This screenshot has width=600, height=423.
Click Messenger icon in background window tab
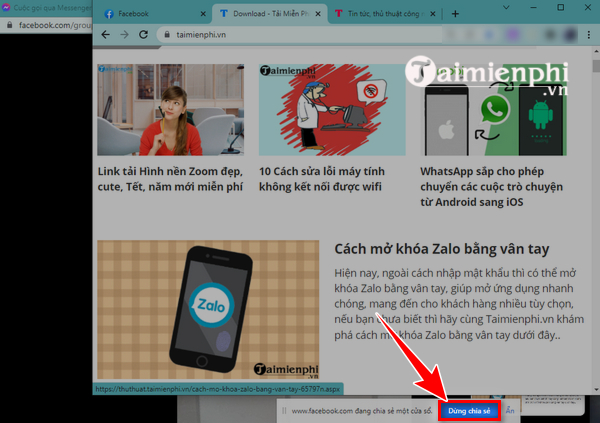point(6,7)
